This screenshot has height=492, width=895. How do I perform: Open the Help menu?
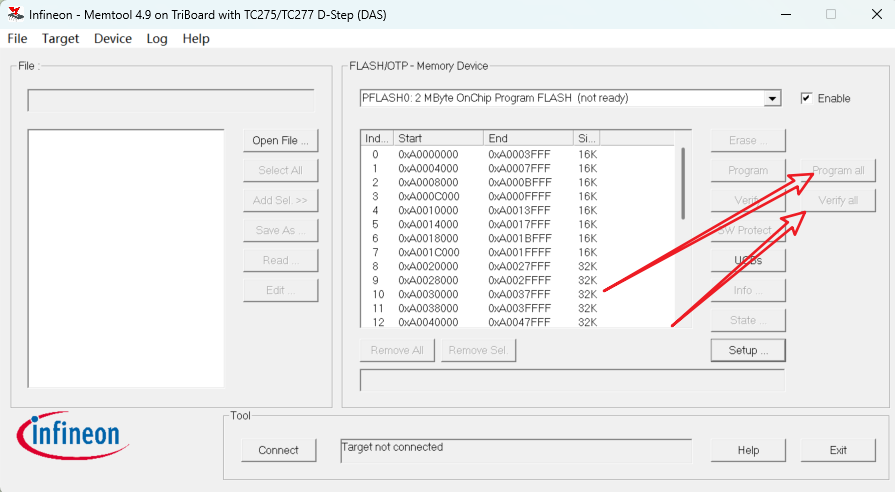[196, 39]
